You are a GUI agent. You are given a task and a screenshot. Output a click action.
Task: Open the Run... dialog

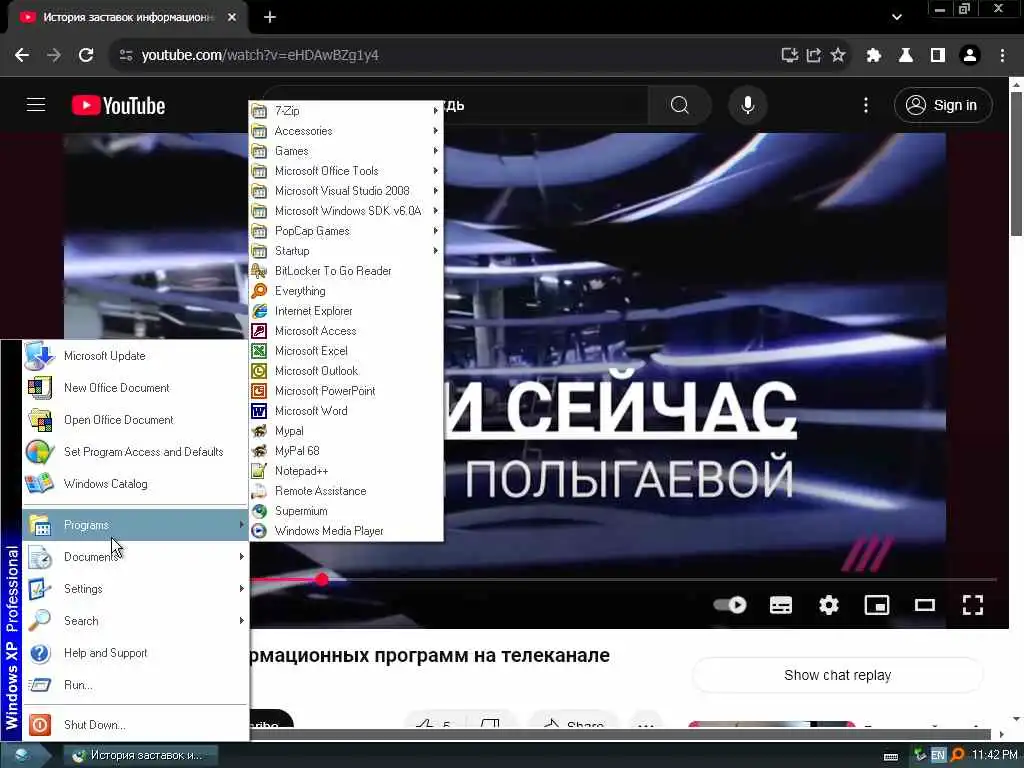[135, 685]
